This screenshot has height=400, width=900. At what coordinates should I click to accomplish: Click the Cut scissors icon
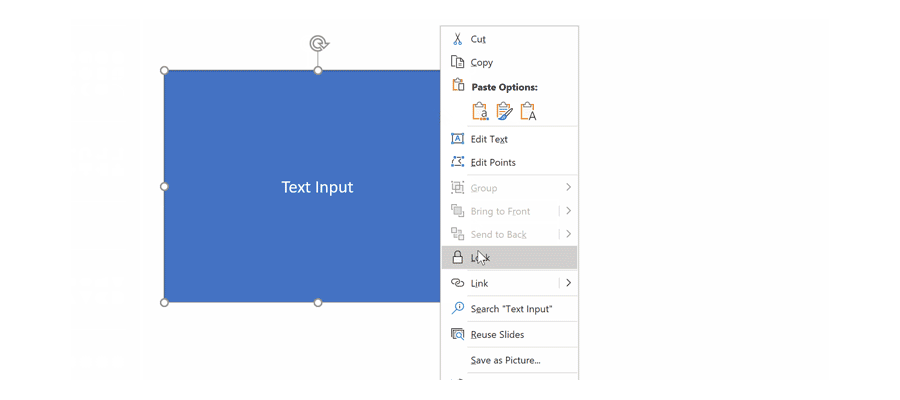point(457,39)
